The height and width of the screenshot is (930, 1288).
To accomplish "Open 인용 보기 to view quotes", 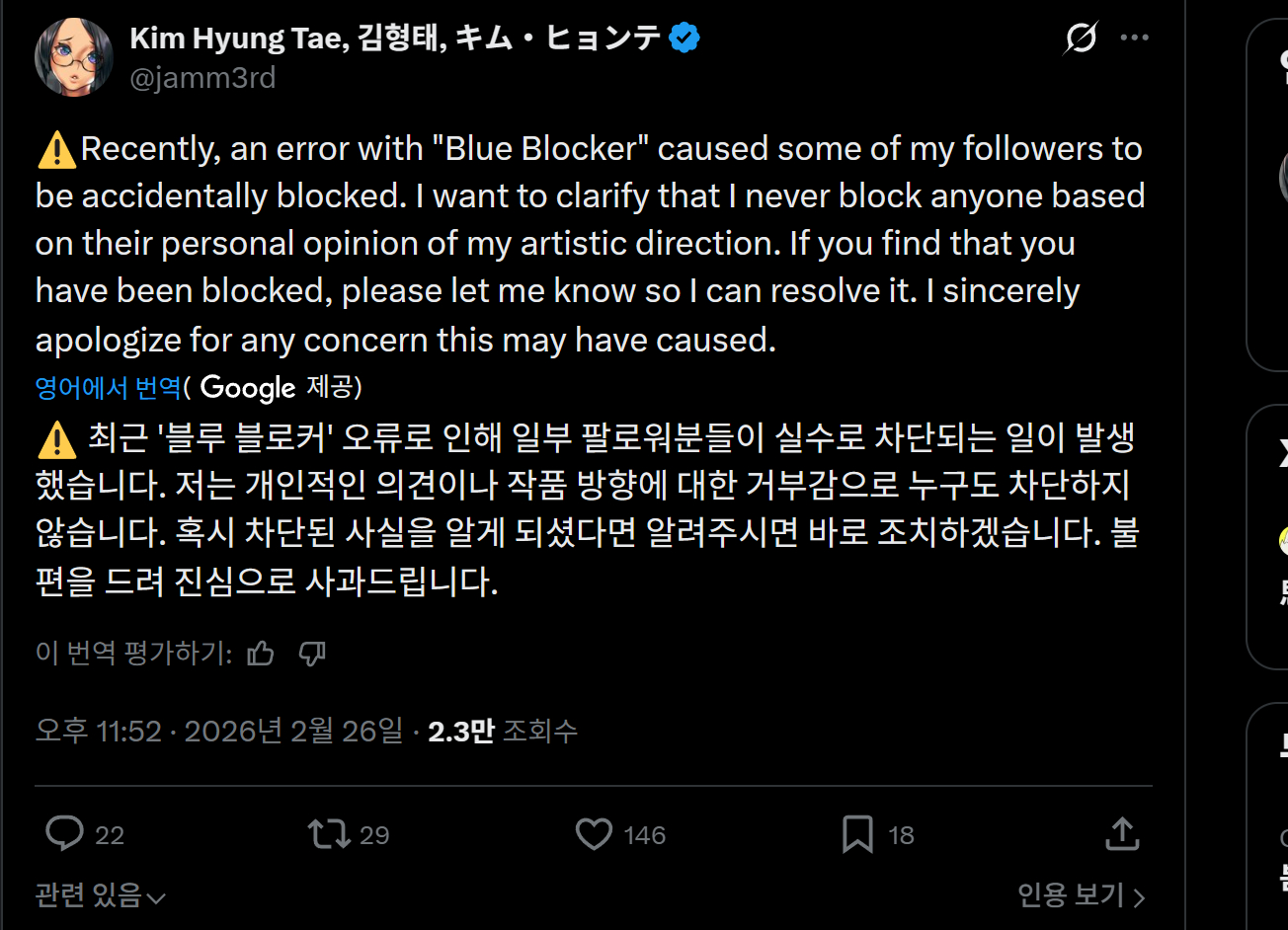I will pos(1081,895).
